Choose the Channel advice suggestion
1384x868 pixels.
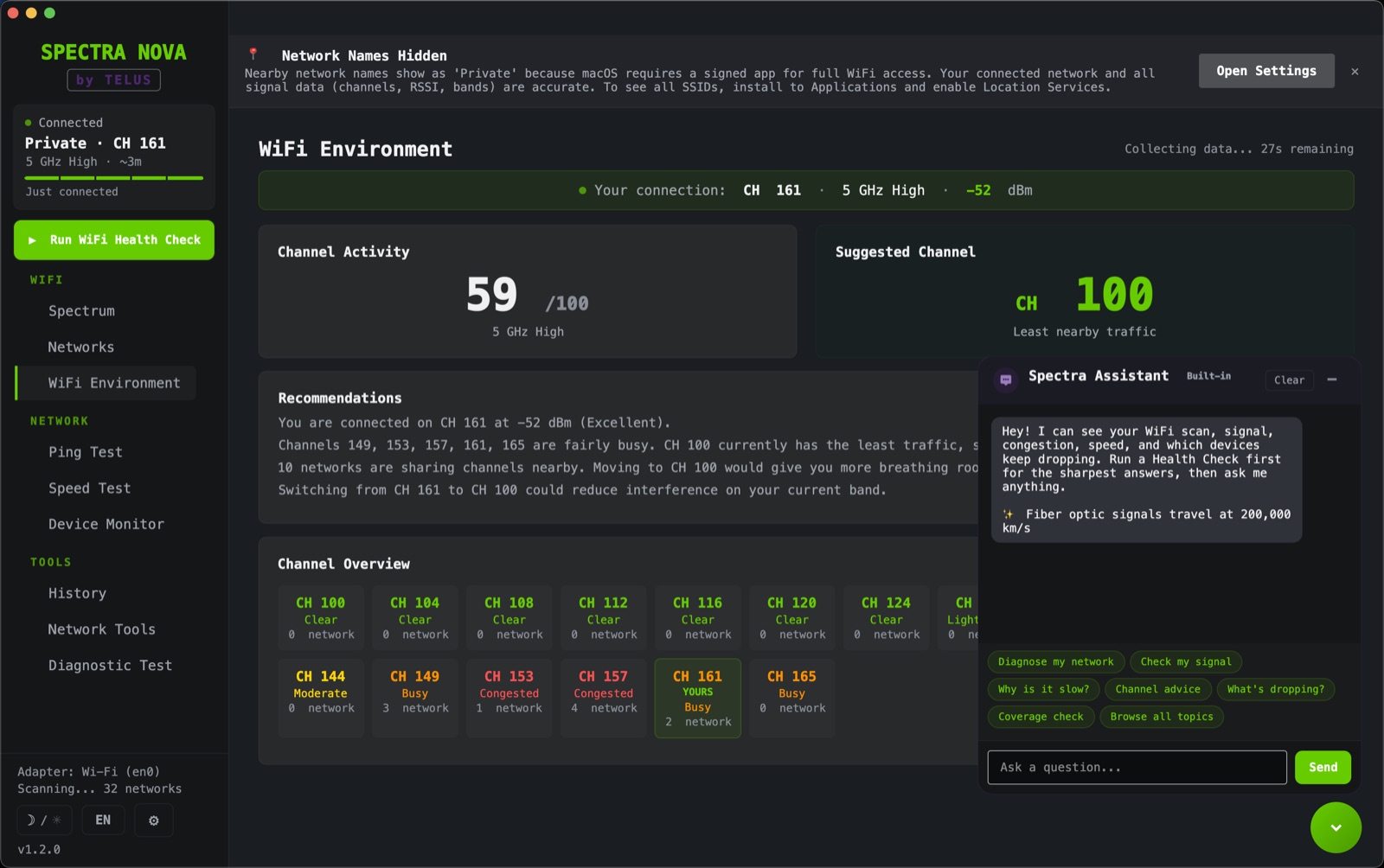pos(1157,689)
